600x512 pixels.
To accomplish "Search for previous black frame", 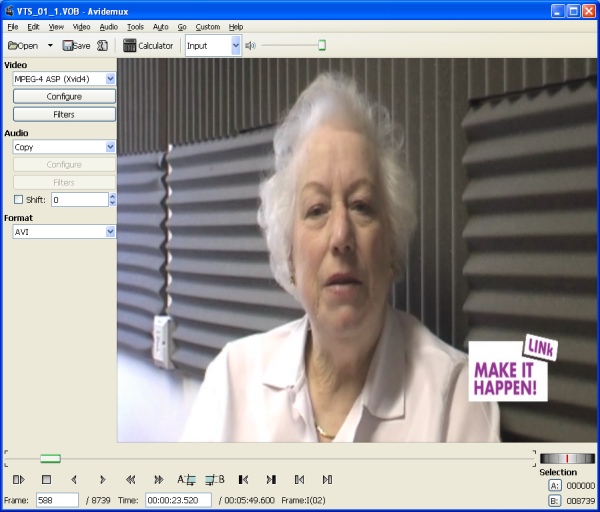I will coord(243,479).
